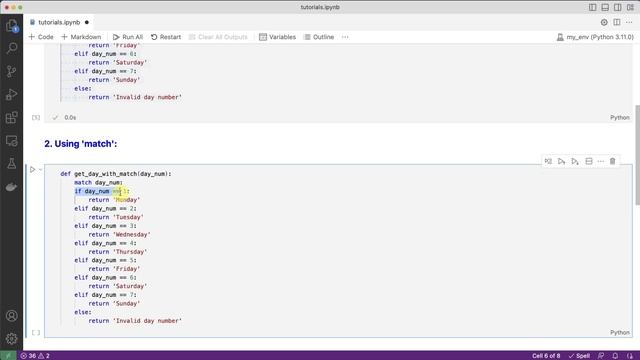Open the Explorer view in activity bar
The height and width of the screenshot is (360, 640).
point(11,26)
